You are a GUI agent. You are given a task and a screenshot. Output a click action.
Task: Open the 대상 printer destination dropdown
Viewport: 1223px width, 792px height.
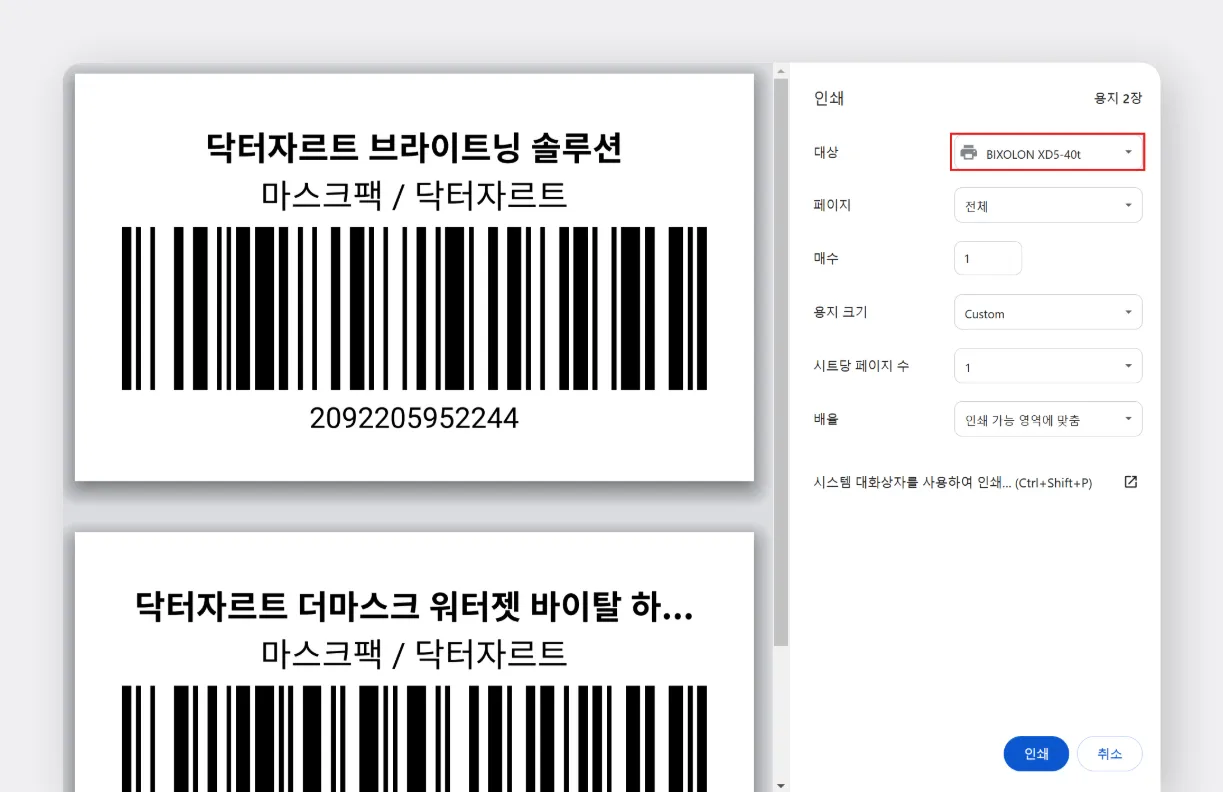click(x=1046, y=152)
